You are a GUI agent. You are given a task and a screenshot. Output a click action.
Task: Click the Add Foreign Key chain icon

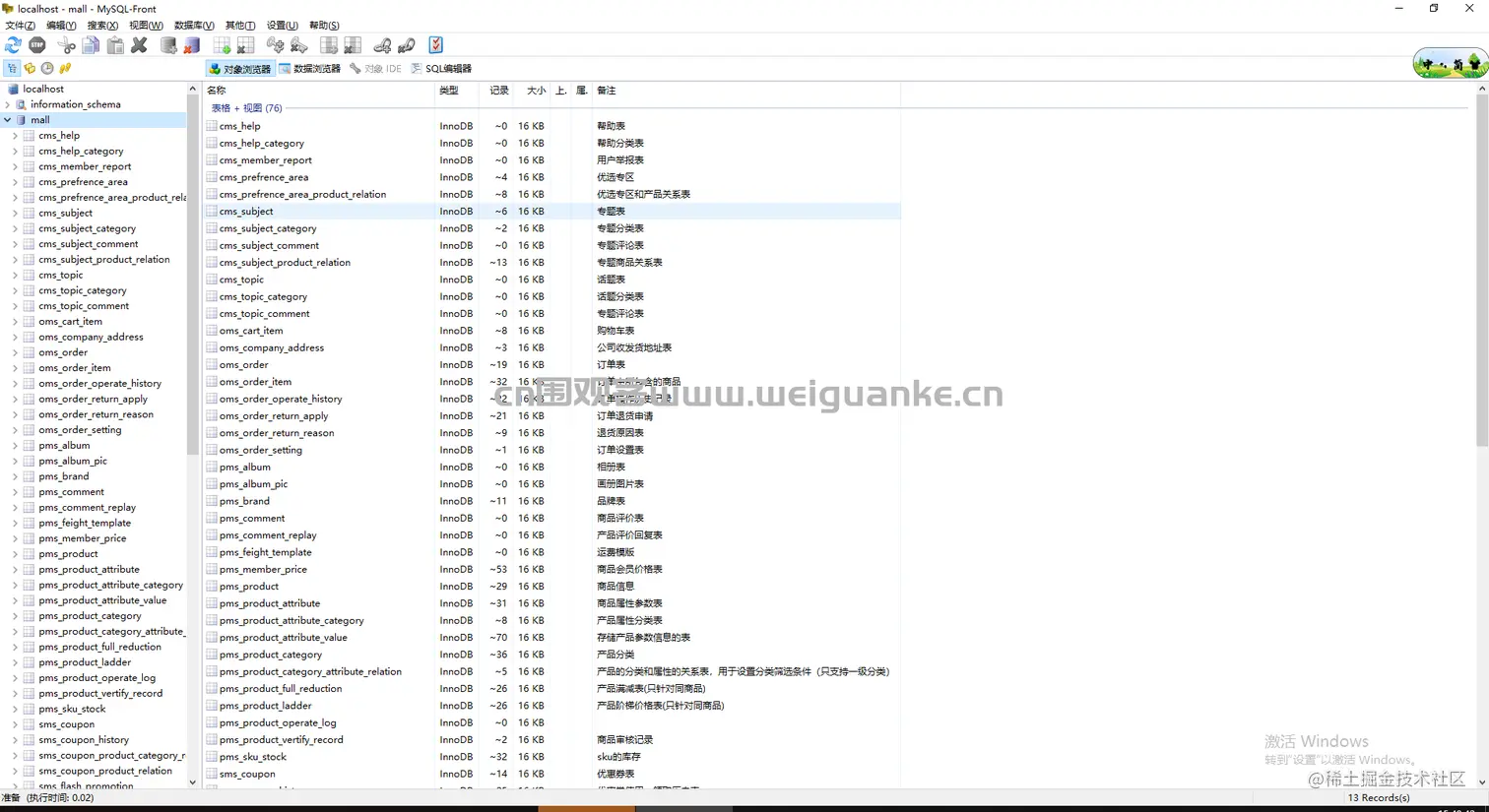pyautogui.click(x=382, y=45)
